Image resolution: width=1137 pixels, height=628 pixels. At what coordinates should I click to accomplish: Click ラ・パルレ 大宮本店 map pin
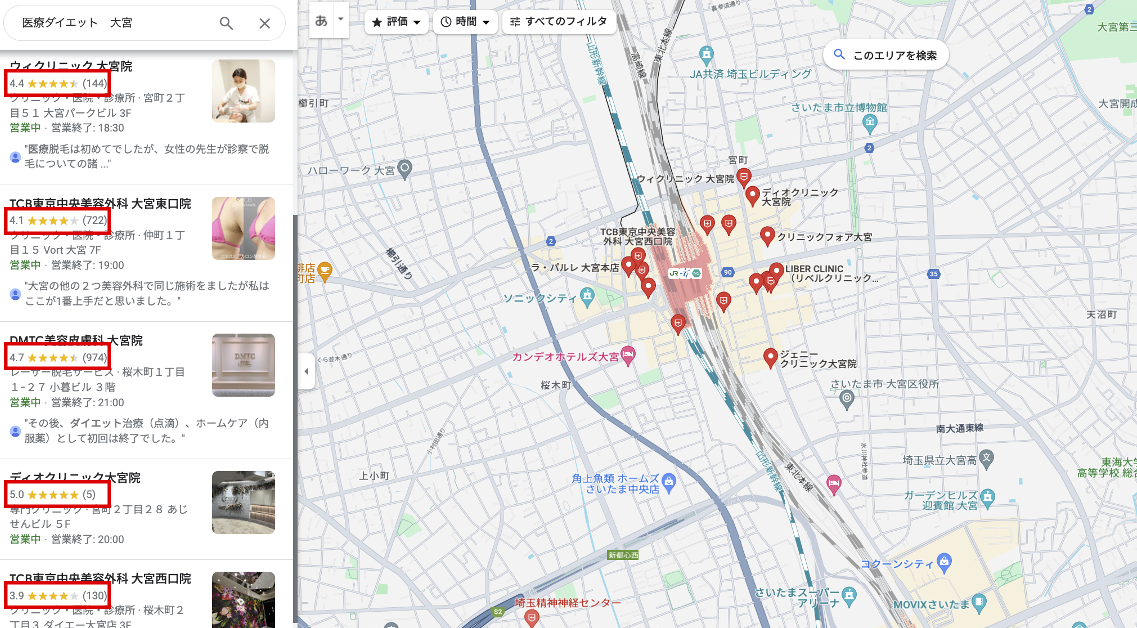(629, 266)
